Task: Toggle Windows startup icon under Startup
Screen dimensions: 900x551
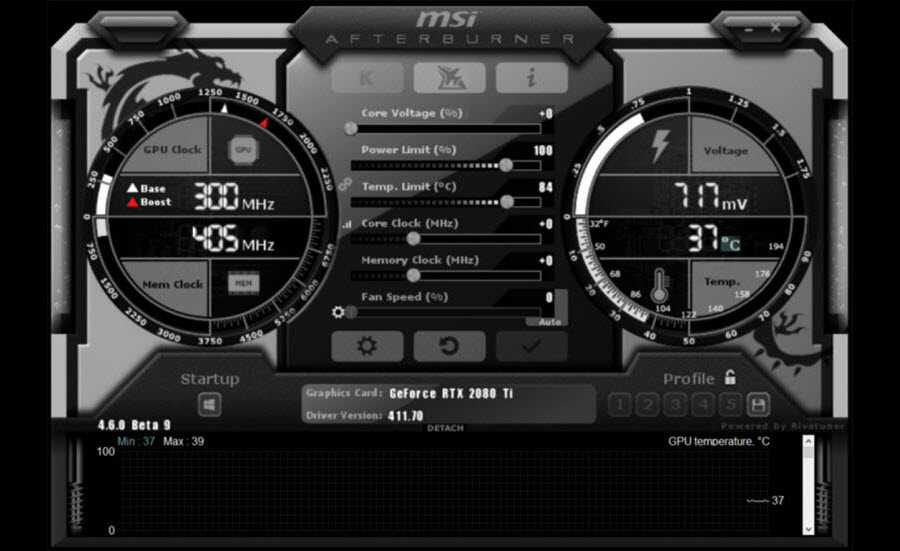Action: [210, 405]
